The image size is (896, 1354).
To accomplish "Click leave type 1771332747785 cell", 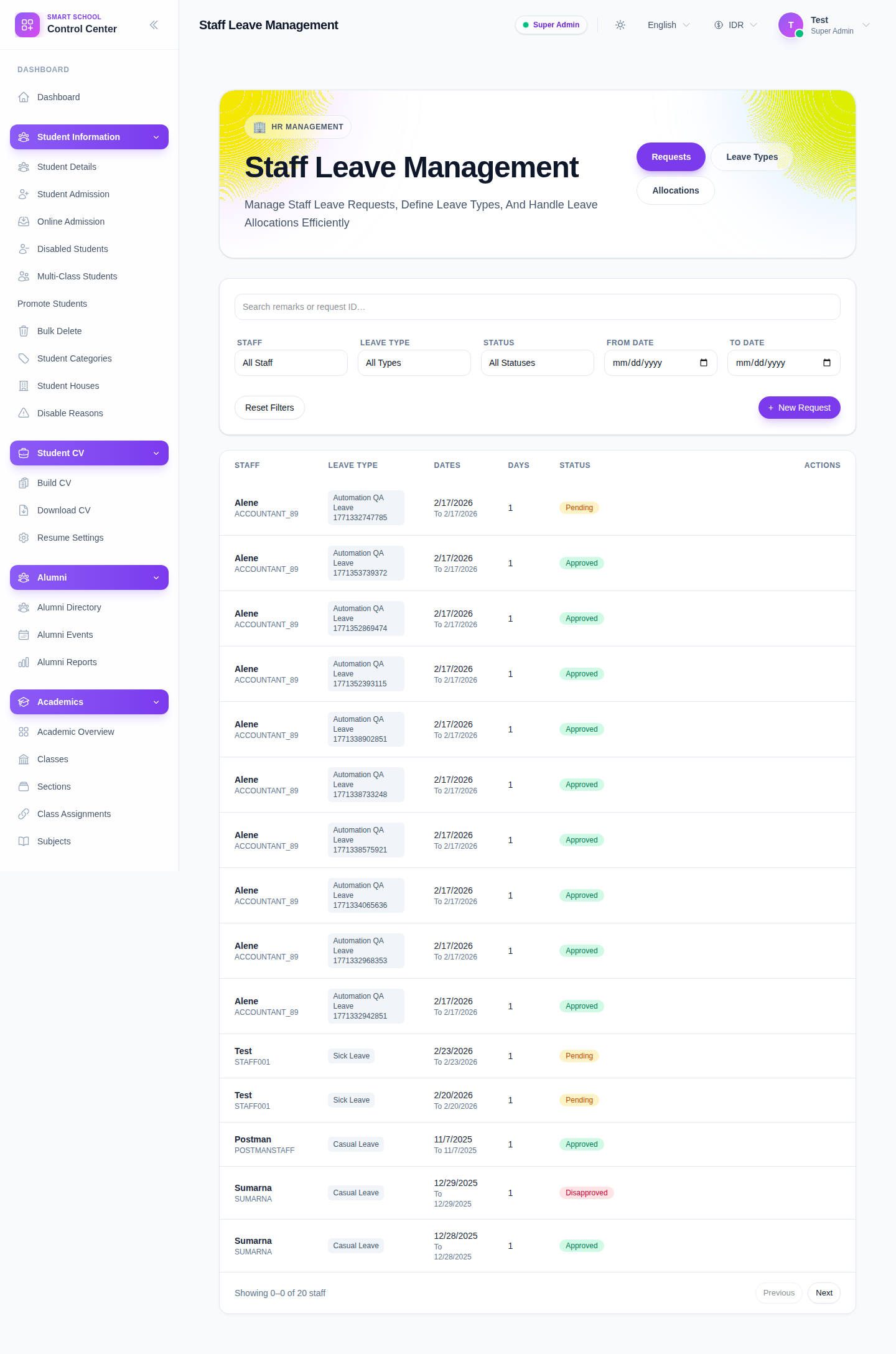I will click(x=366, y=508).
